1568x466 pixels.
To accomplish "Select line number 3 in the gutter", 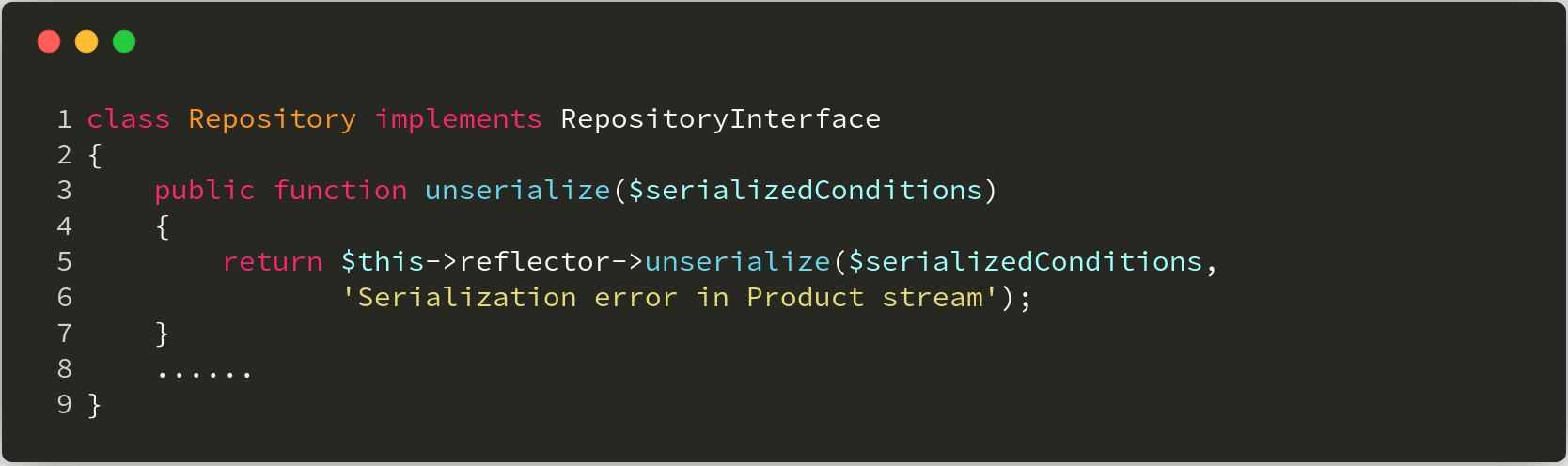I will [64, 191].
